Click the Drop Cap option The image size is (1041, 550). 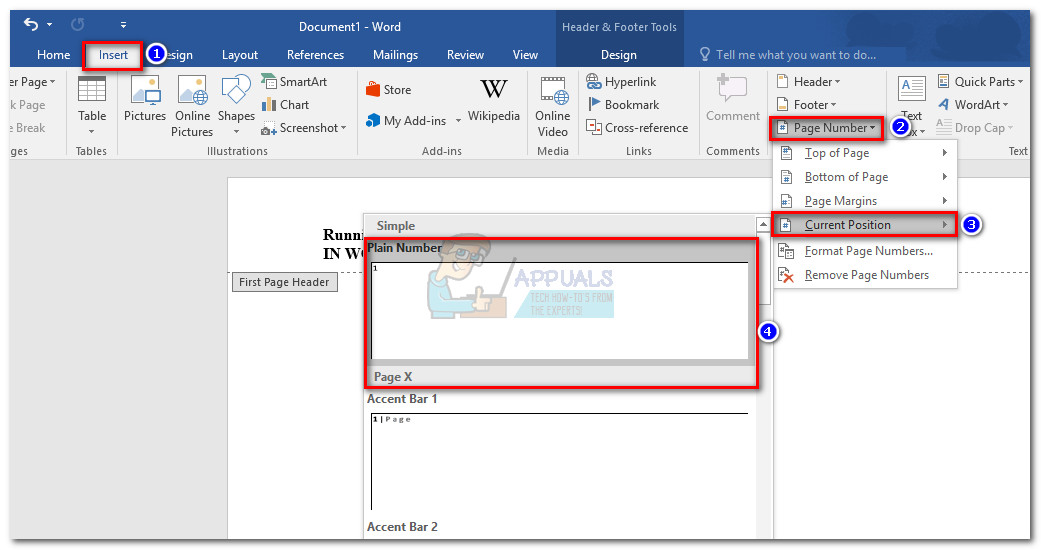pos(975,128)
